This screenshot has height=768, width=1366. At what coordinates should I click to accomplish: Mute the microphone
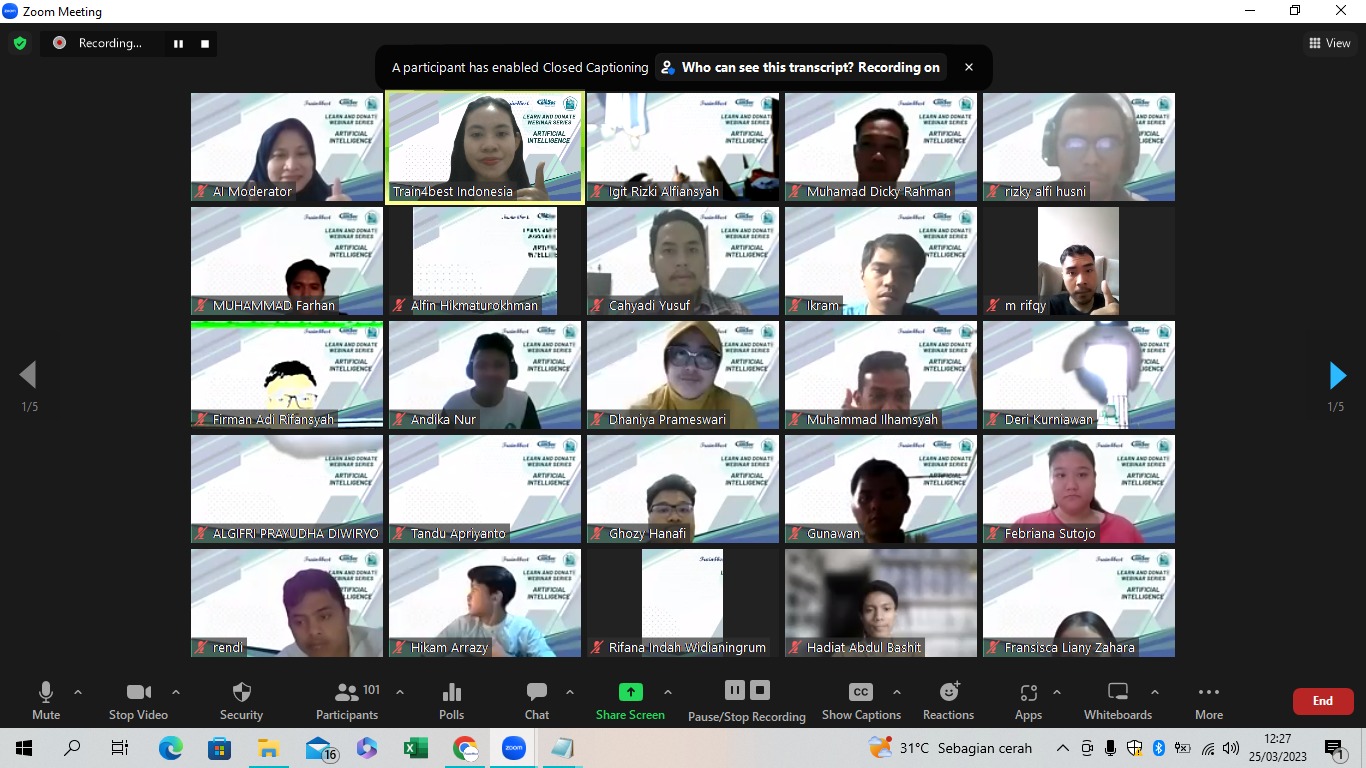[x=46, y=700]
